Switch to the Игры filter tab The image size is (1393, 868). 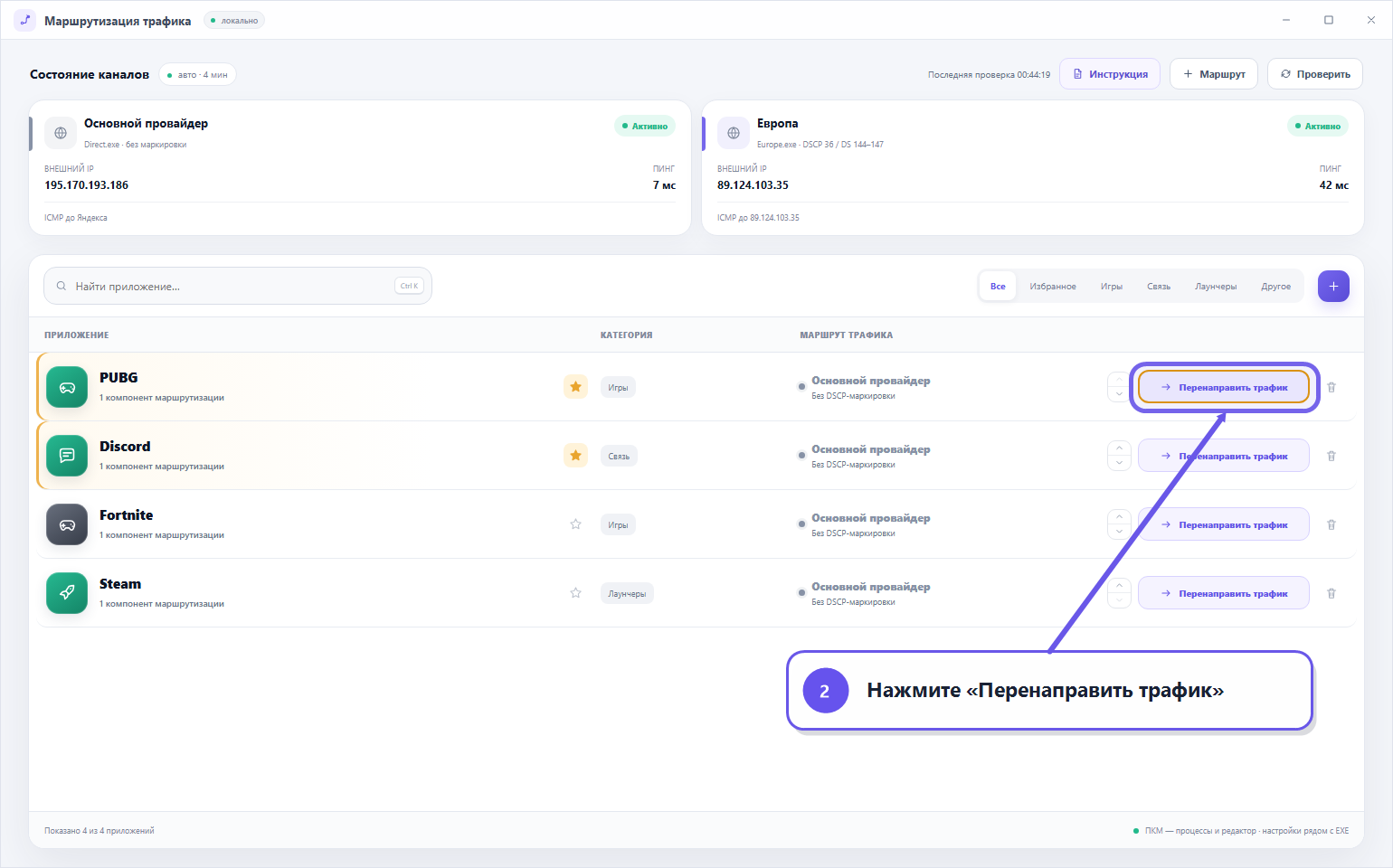[1112, 286]
